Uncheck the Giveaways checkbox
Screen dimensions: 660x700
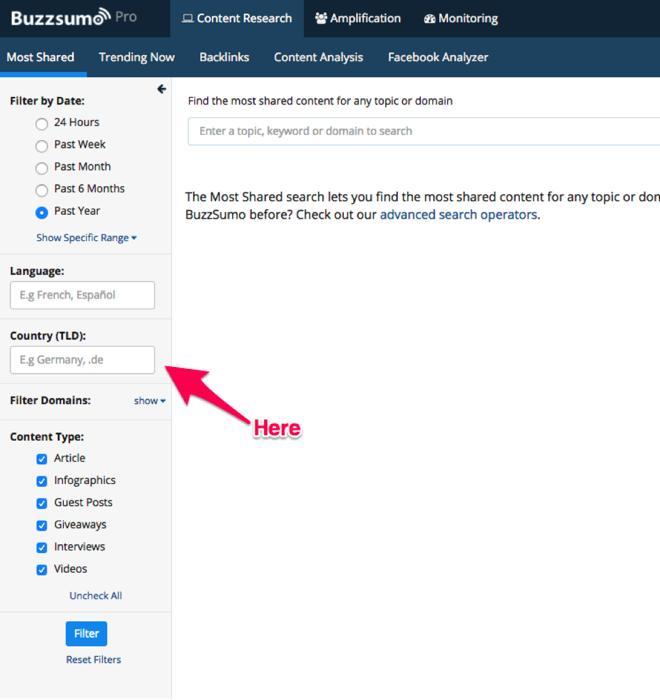click(42, 525)
